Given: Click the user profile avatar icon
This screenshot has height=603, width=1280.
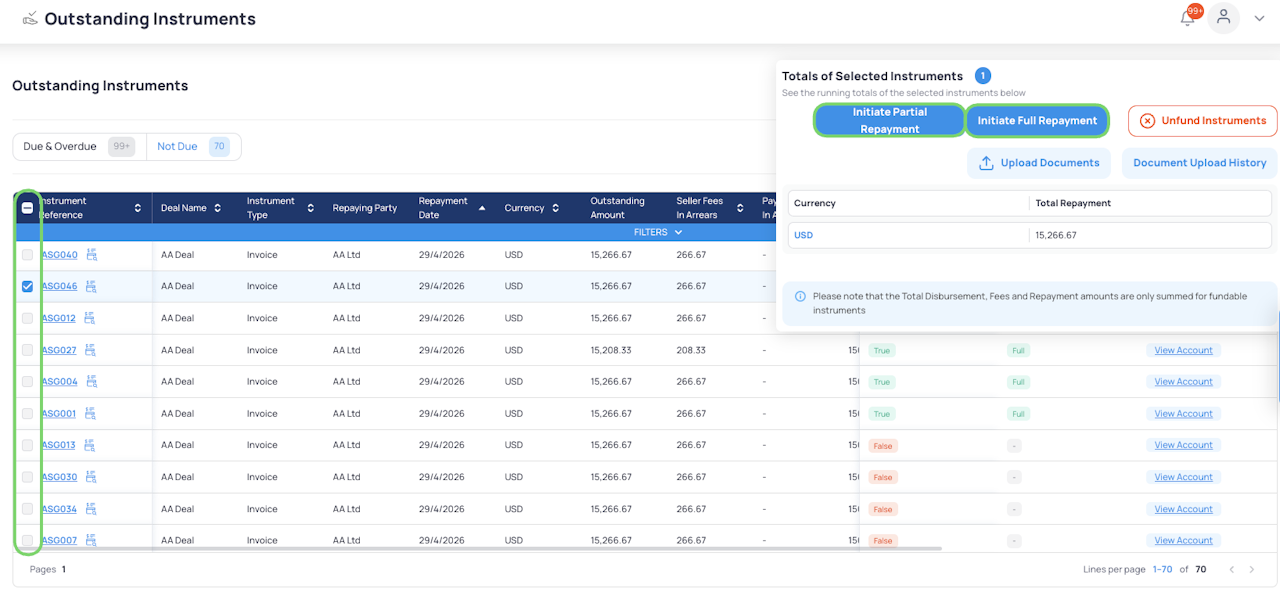Looking at the screenshot, I should pos(1223,18).
